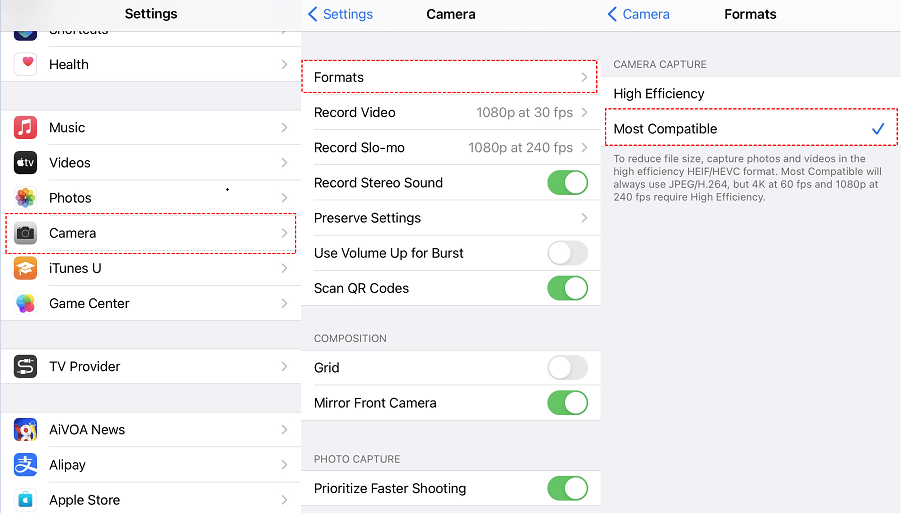Open the iTunes U icon
Image resolution: width=901 pixels, height=513 pixels.
click(26, 268)
